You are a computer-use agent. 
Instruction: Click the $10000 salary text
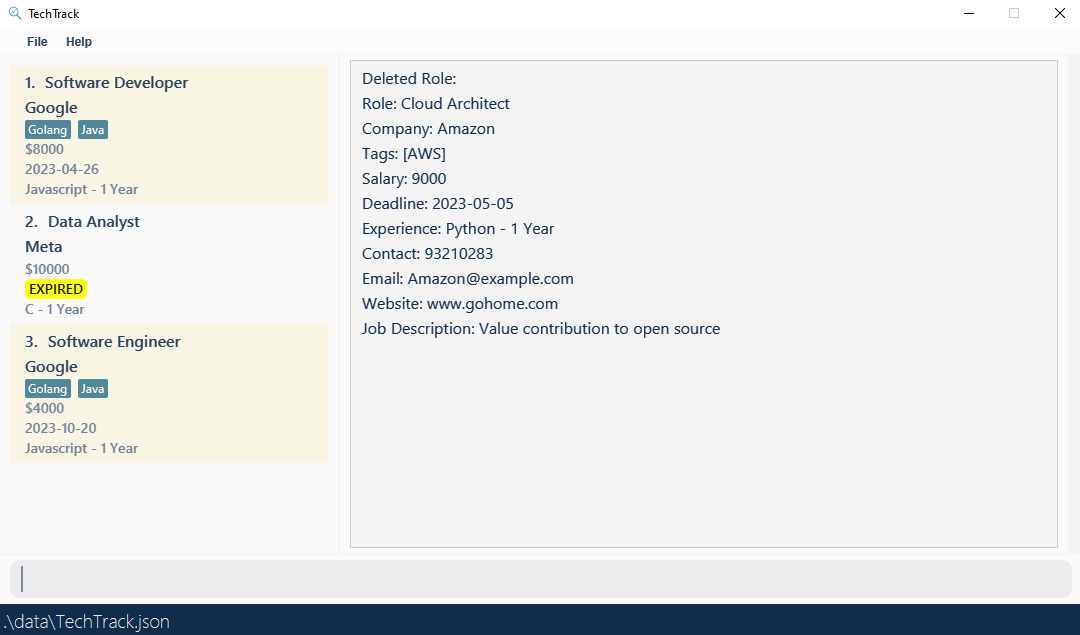point(47,269)
